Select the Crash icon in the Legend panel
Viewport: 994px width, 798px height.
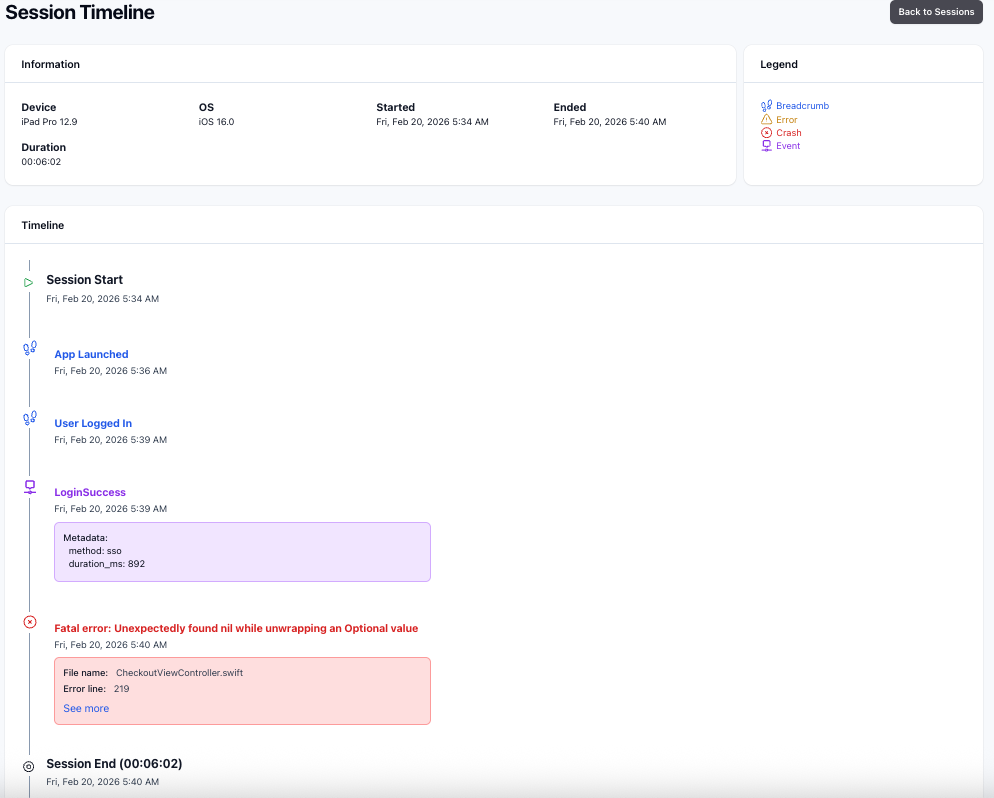766,132
